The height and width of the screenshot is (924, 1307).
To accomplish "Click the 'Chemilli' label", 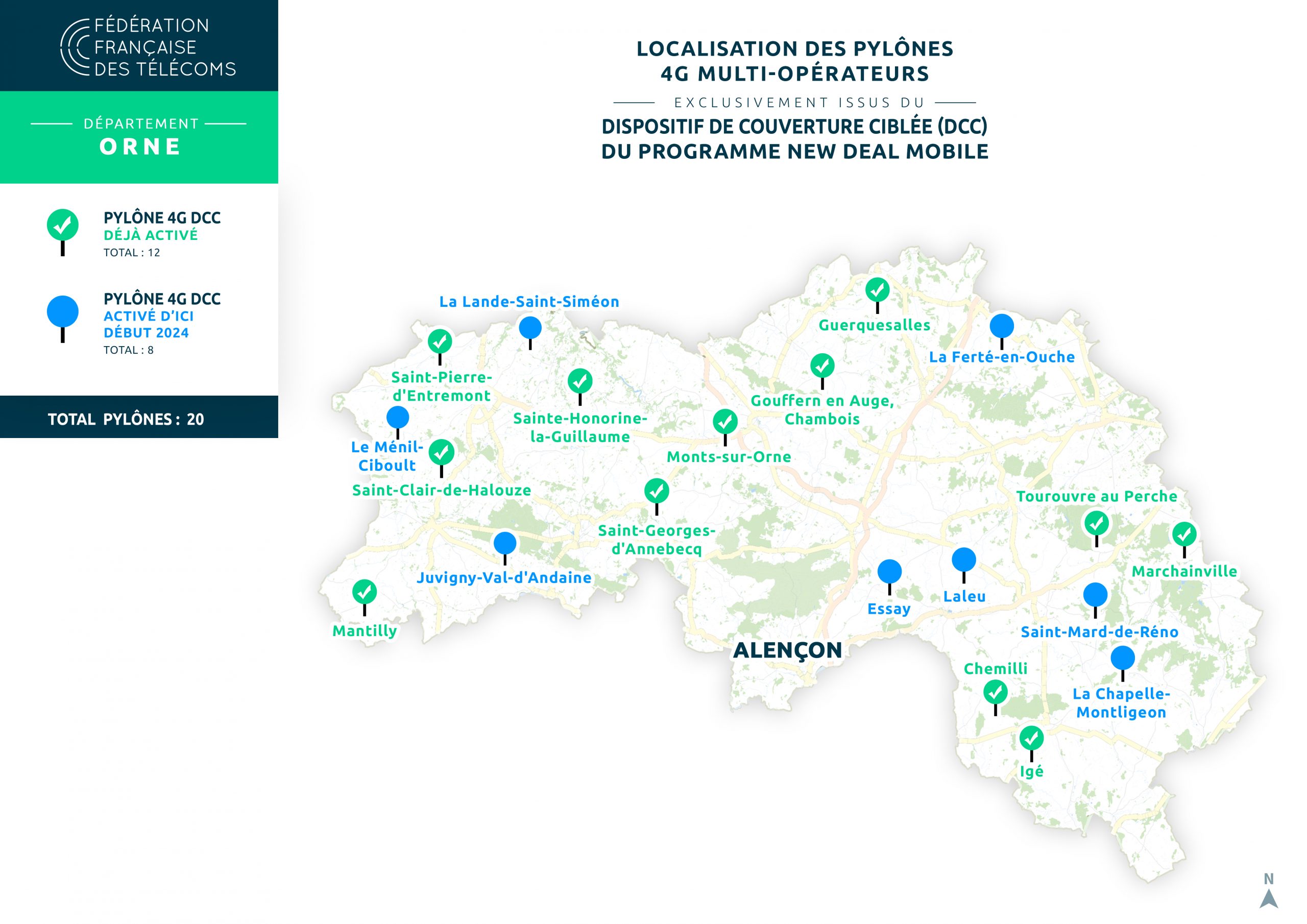I will point(995,668).
